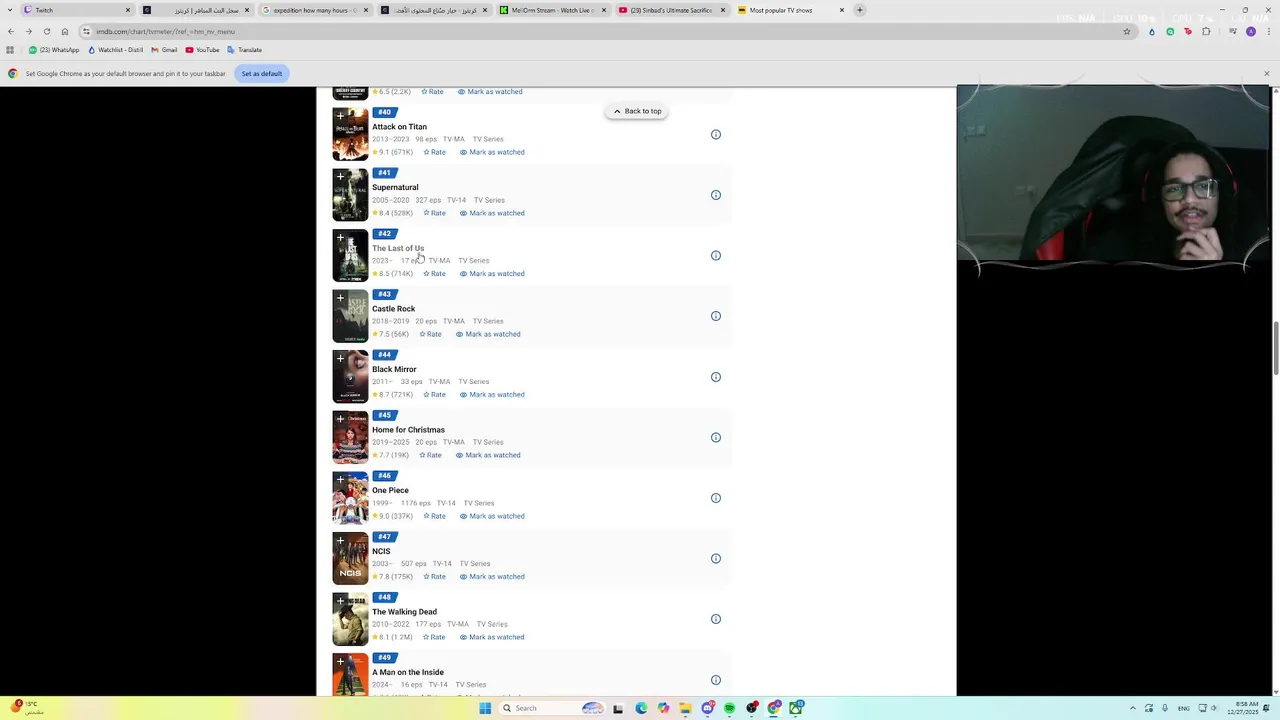This screenshot has width=1280, height=720.
Task: Open info icon for The Walking Dead
Action: click(716, 619)
